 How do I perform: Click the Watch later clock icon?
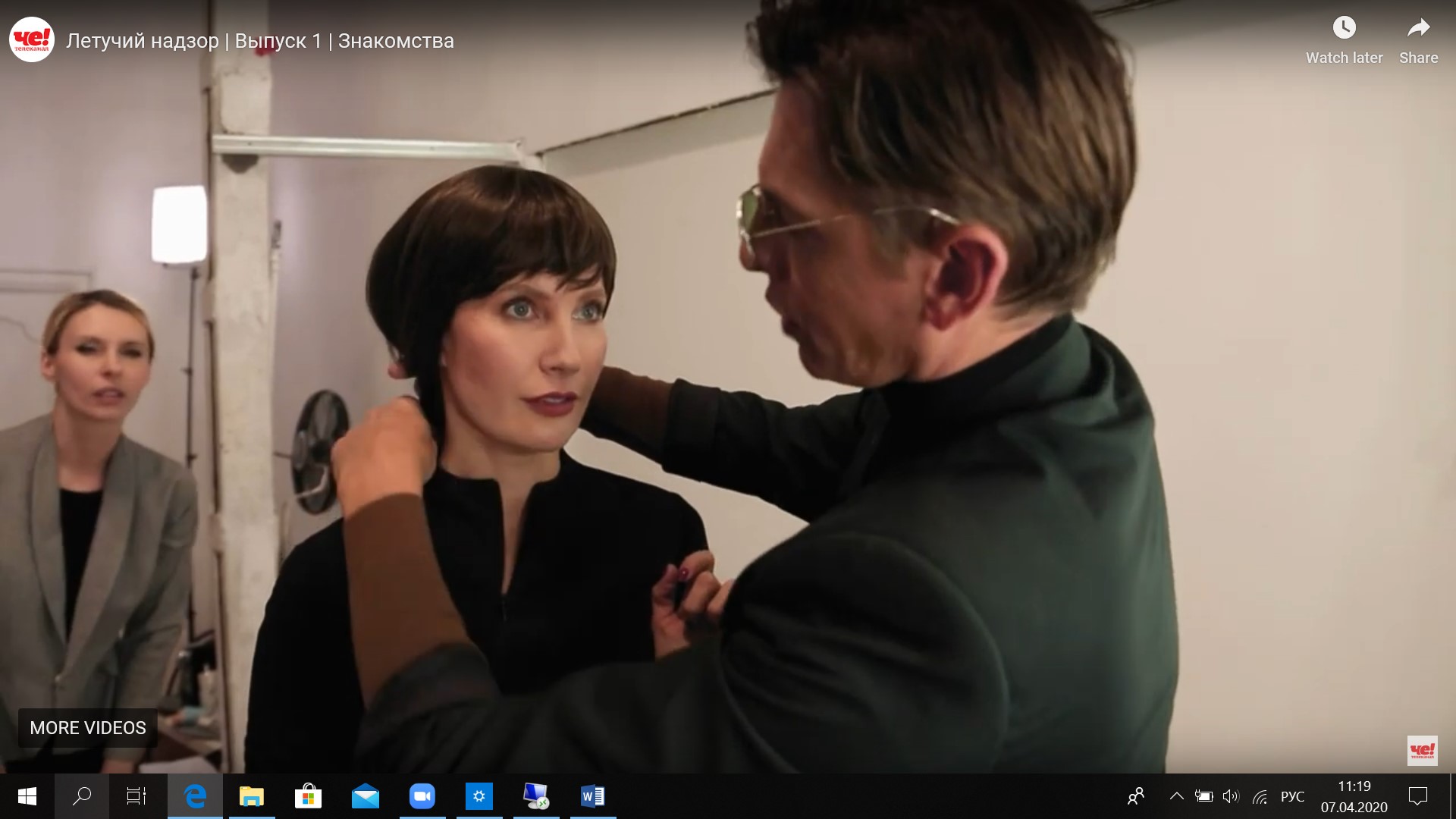(1344, 29)
